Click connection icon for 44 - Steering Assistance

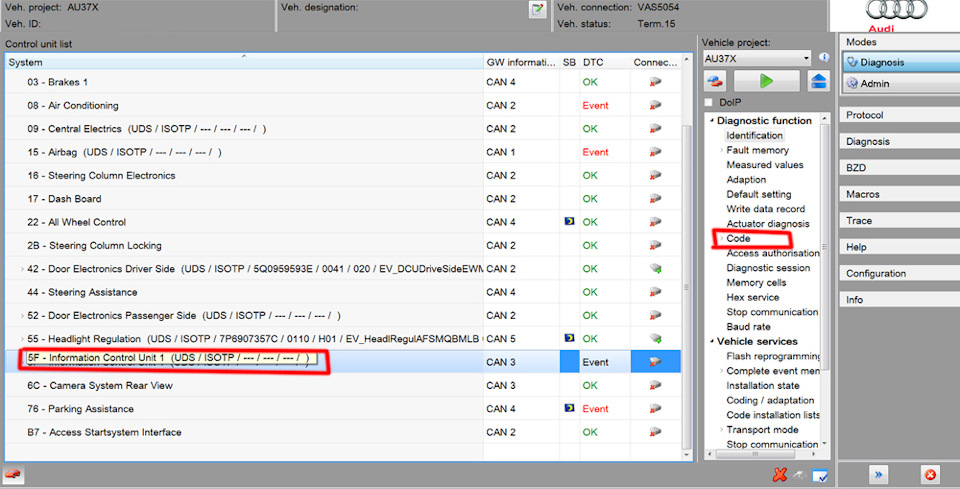click(x=655, y=292)
